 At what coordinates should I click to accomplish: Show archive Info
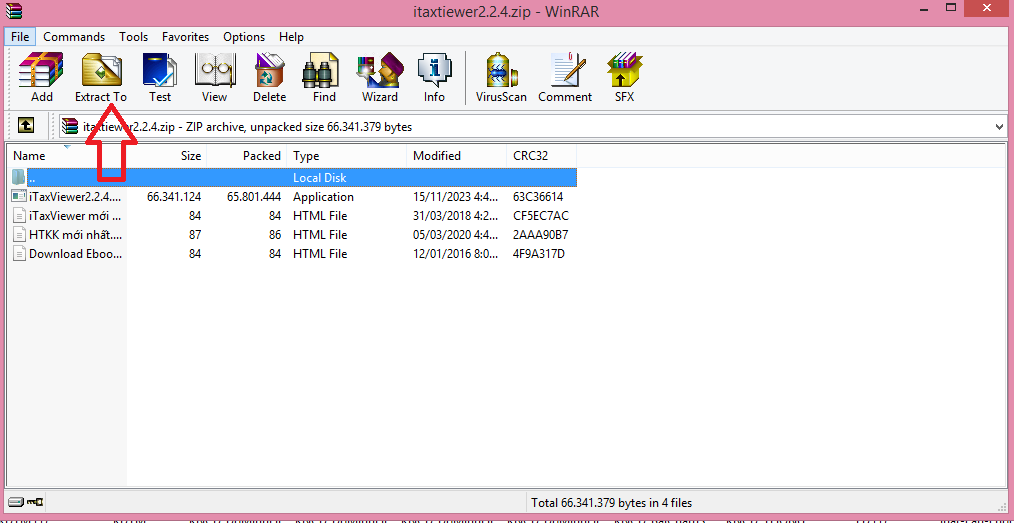[x=434, y=78]
